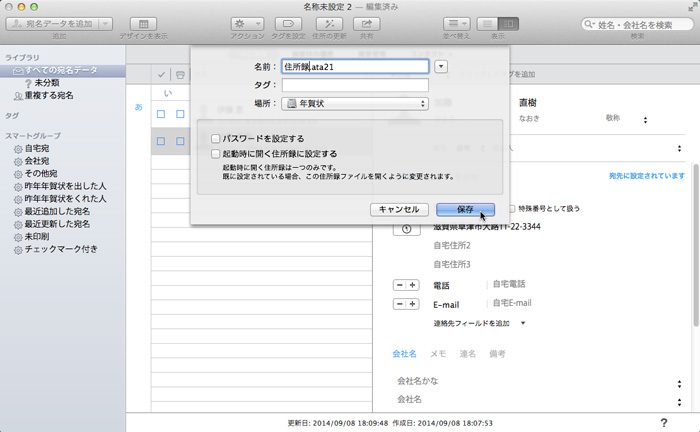700x432 pixels.
Task: Click the help question mark icon
Action: (x=664, y=423)
